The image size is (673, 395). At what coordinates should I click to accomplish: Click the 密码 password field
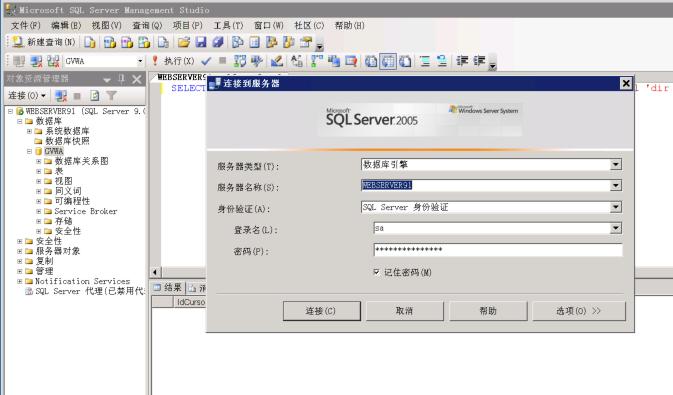click(x=498, y=249)
